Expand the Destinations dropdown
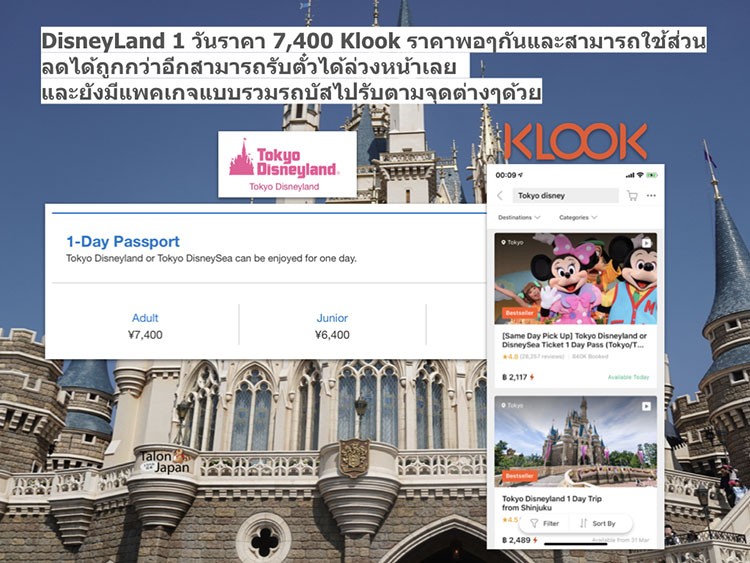The width and height of the screenshot is (750, 563). click(x=519, y=218)
